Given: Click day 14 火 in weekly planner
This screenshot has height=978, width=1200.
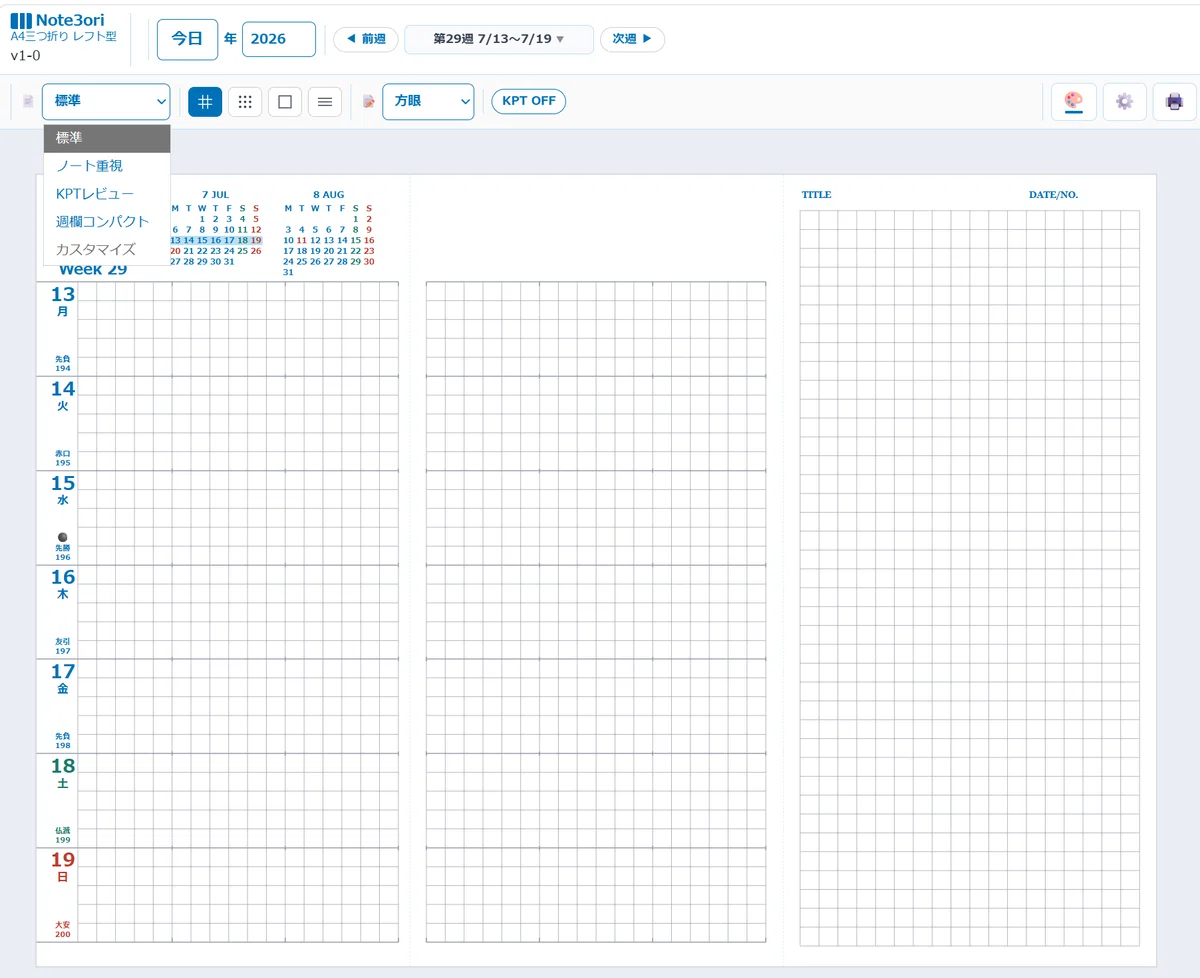Looking at the screenshot, I should click(63, 395).
